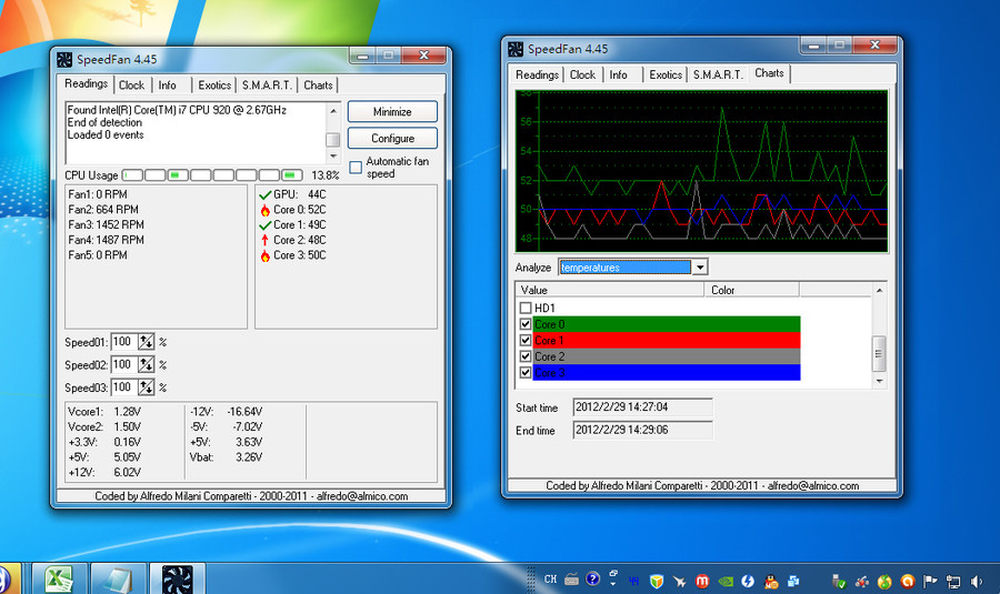
Task: Click the red color bar for Core 1
Action: pos(666,340)
